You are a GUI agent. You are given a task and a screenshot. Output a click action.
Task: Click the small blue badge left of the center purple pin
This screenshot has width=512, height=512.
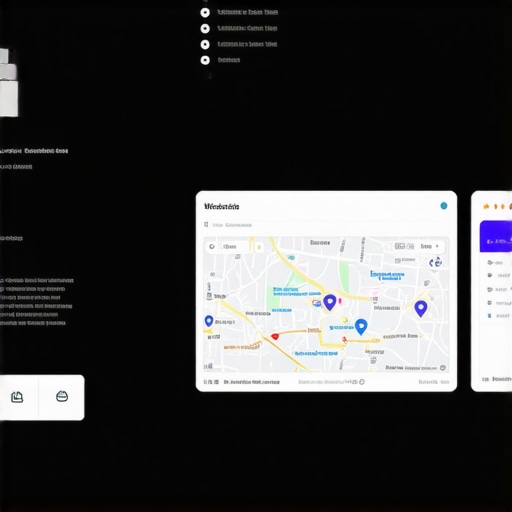point(316,303)
